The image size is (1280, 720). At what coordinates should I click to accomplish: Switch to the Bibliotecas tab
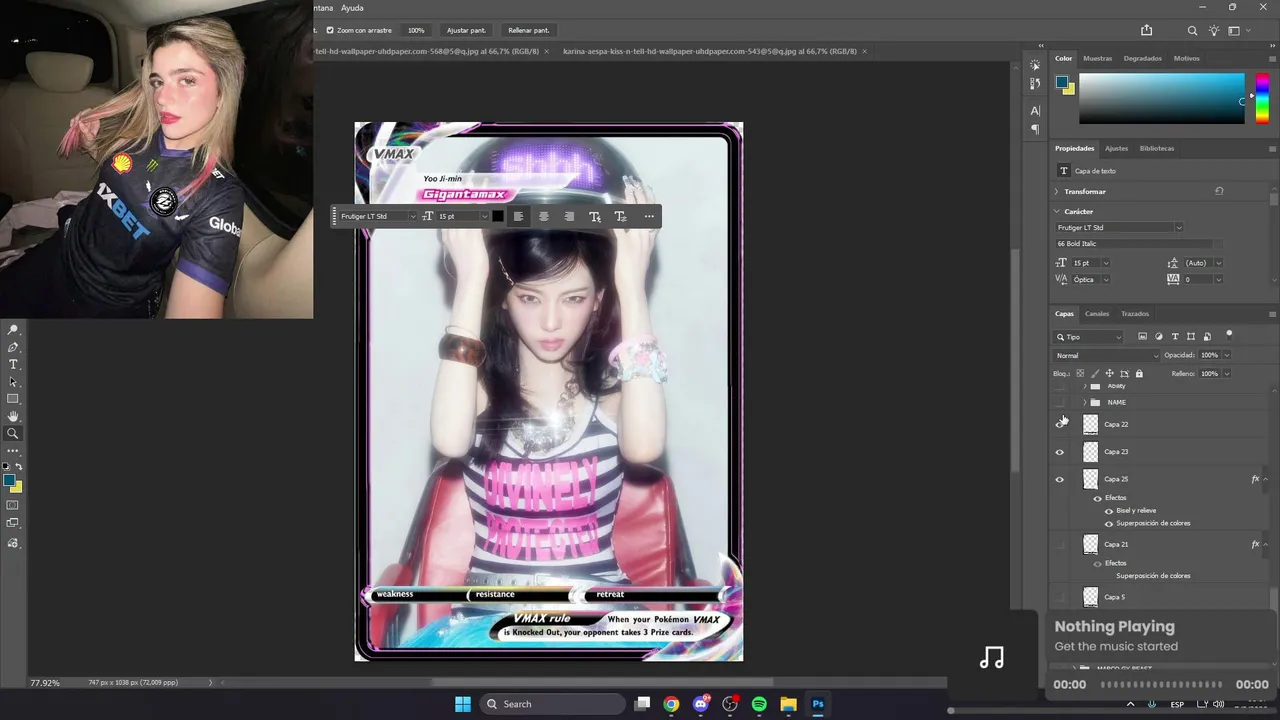coord(1157,148)
